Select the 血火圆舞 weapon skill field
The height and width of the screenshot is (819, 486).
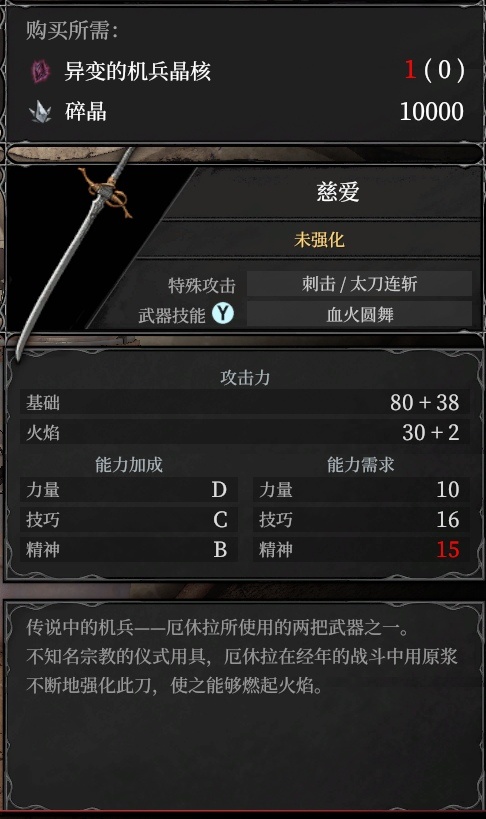(359, 314)
